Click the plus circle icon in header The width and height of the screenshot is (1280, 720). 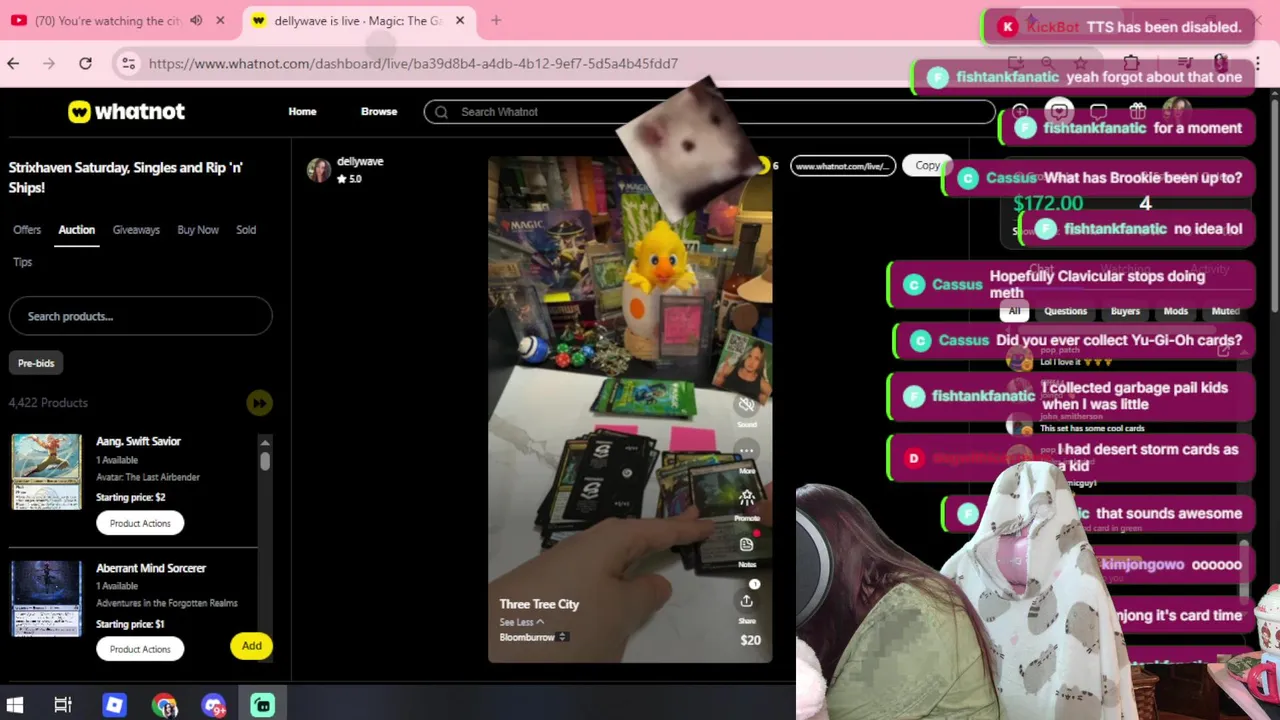1020,112
